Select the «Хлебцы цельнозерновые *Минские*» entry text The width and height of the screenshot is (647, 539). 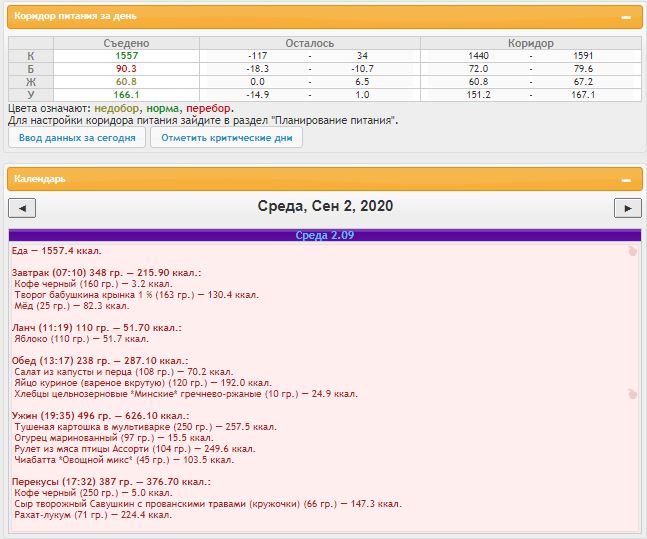coord(186,394)
